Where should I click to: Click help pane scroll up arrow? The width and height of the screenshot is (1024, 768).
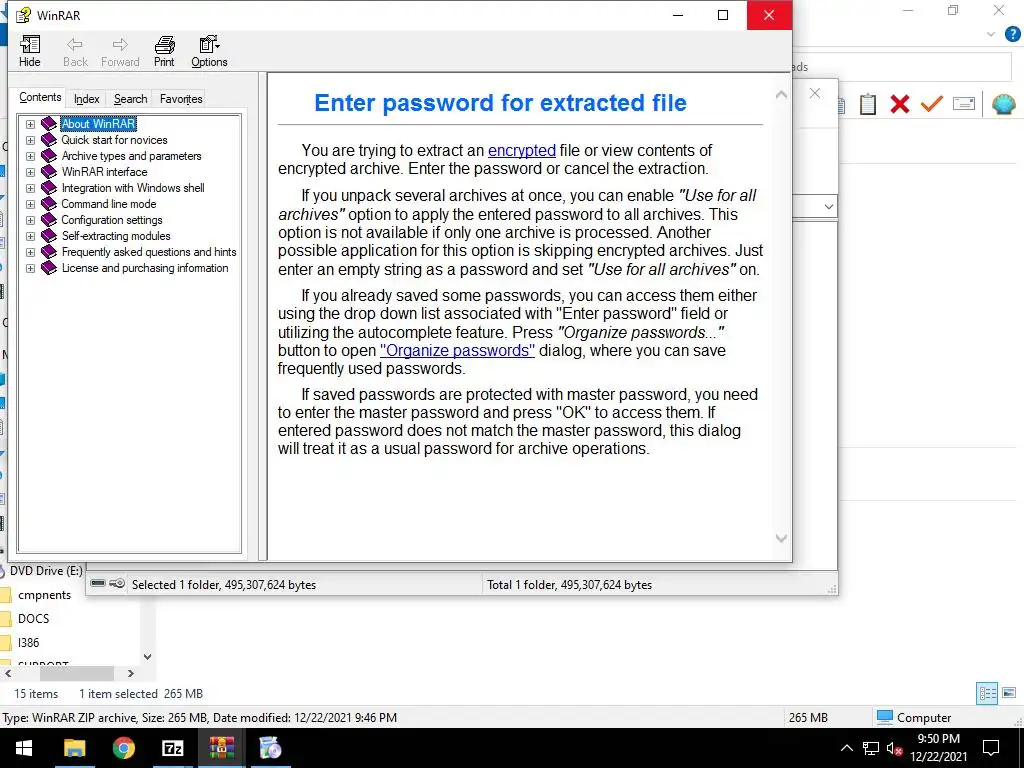tap(781, 95)
